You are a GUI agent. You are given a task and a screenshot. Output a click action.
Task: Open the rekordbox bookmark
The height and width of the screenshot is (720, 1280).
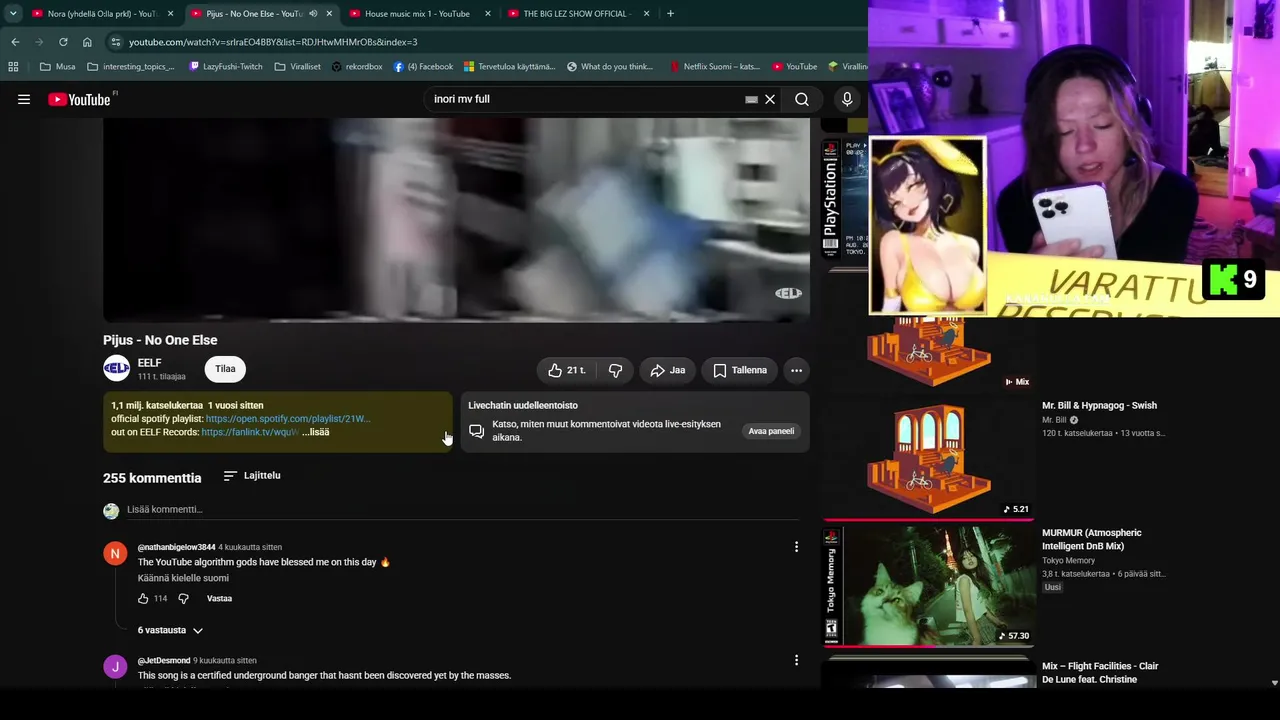(357, 67)
